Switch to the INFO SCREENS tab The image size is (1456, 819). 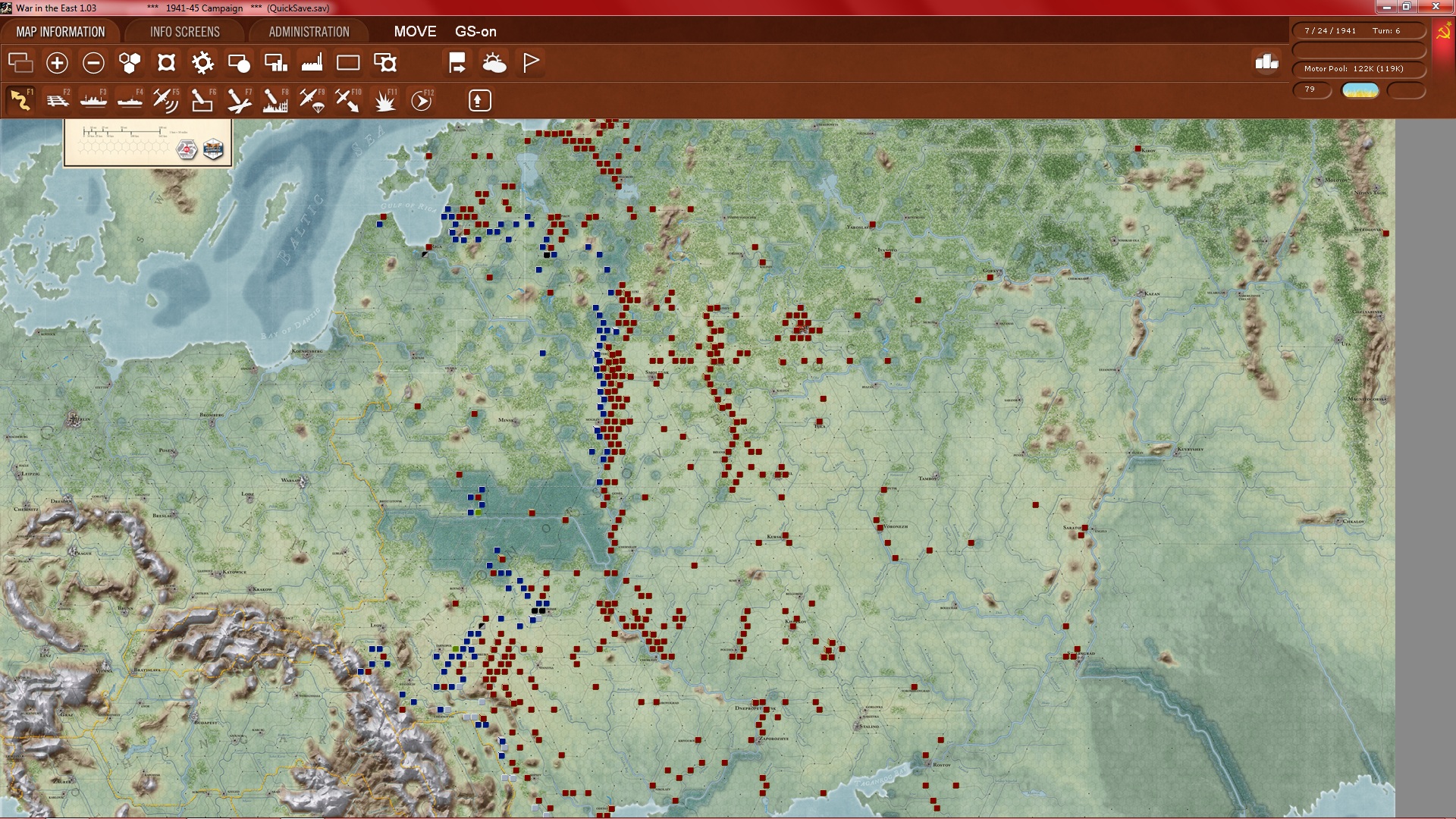[185, 32]
